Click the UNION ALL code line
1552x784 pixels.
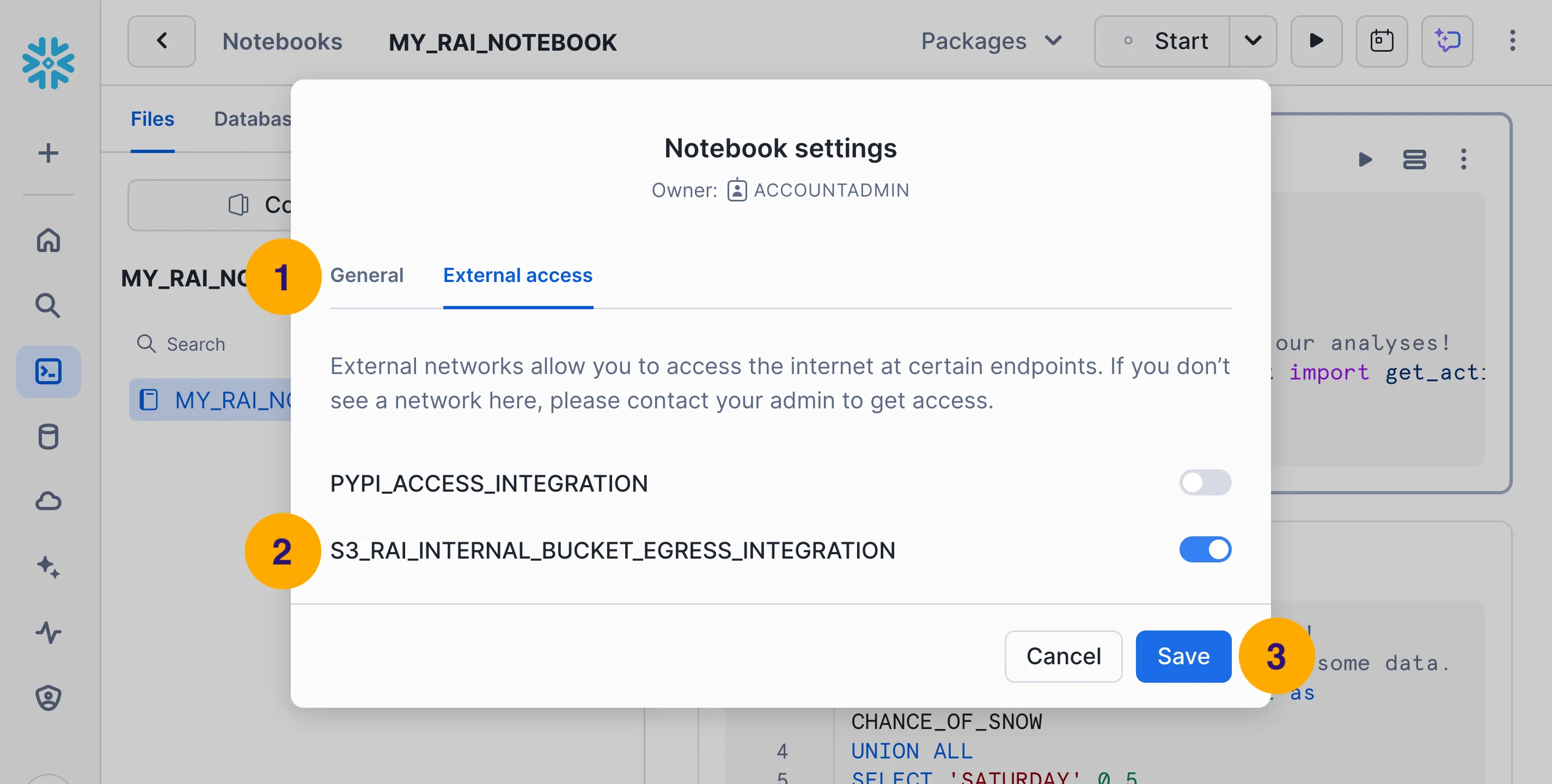(912, 751)
